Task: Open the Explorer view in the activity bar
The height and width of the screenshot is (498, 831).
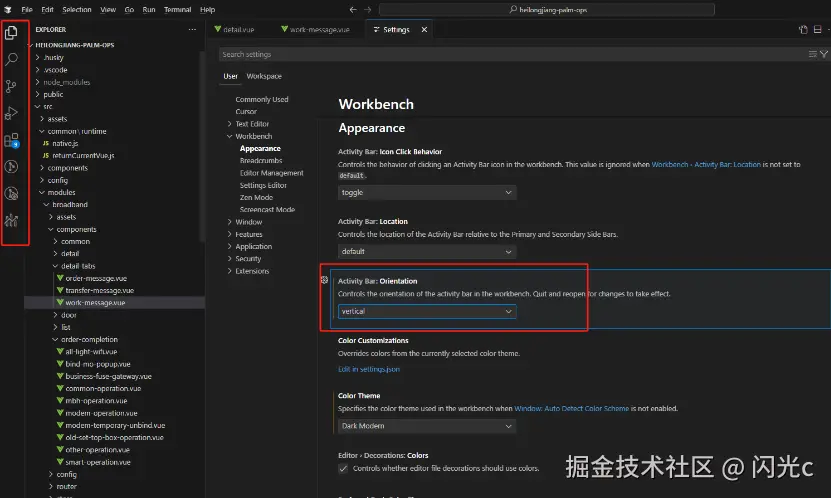Action: [11, 33]
